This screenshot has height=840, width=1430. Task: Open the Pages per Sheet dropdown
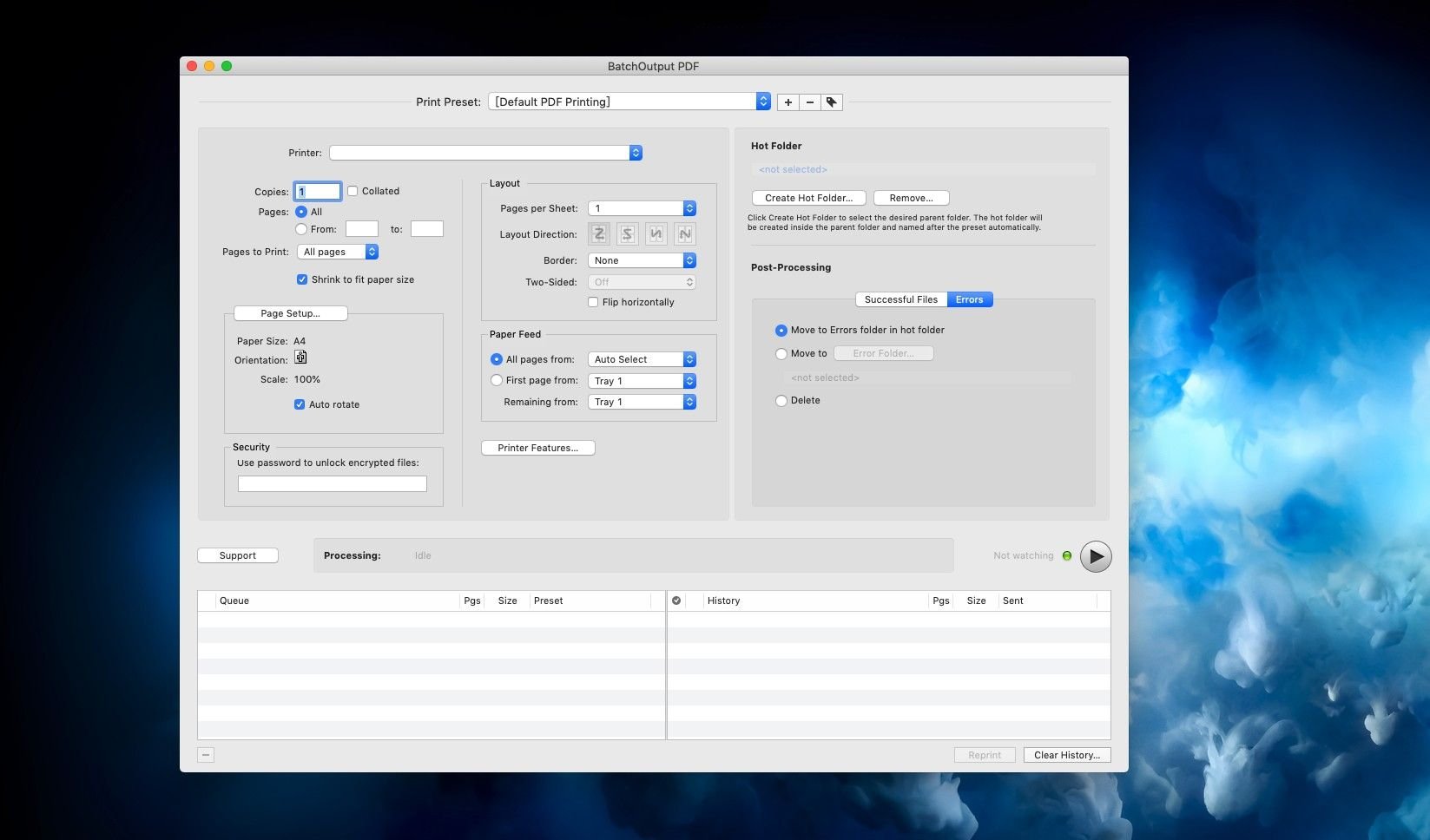coord(642,208)
